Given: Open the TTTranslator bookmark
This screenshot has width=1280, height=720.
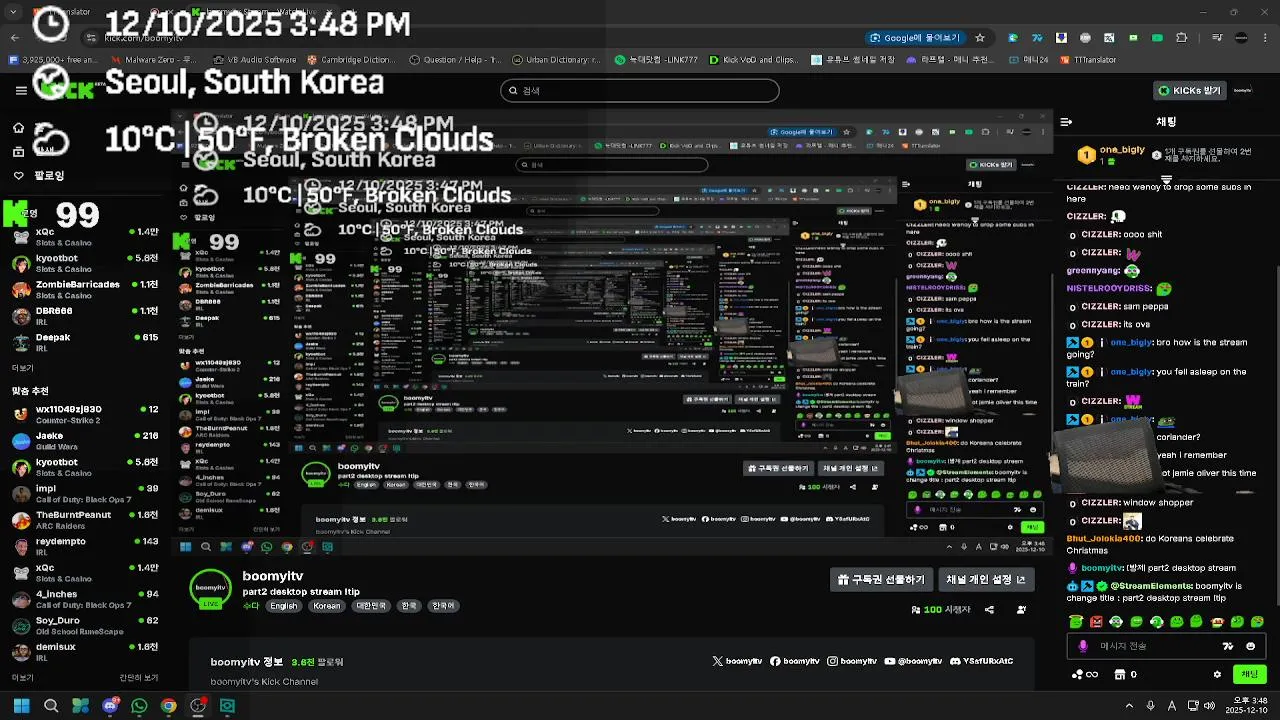Looking at the screenshot, I should (x=1088, y=60).
